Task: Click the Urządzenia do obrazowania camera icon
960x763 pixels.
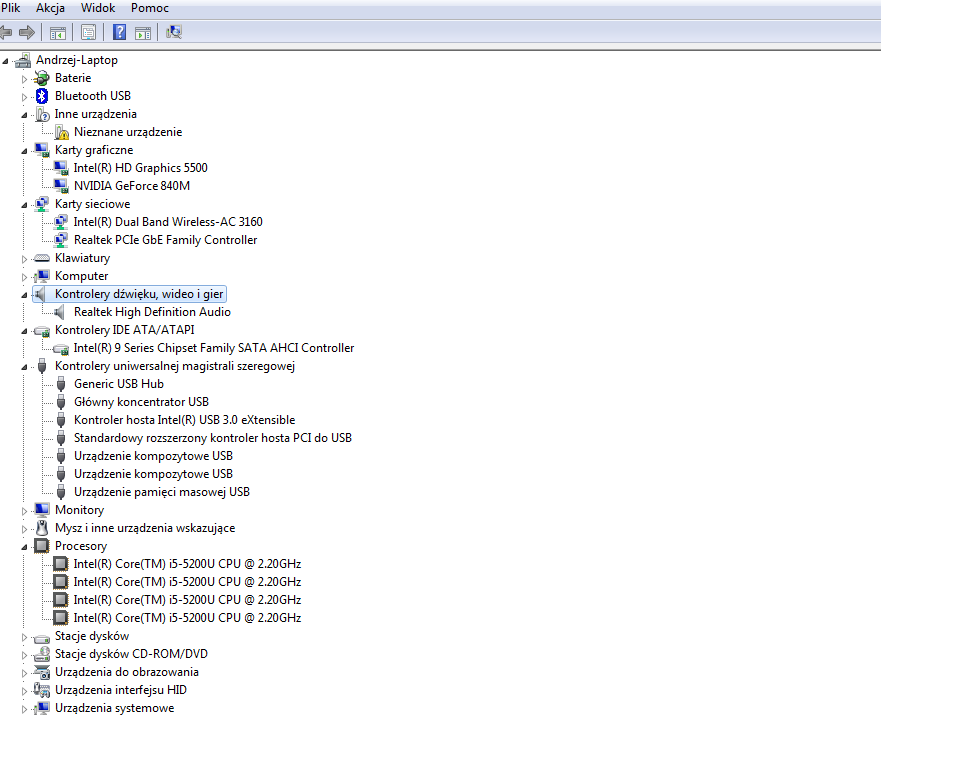Action: pyautogui.click(x=42, y=672)
